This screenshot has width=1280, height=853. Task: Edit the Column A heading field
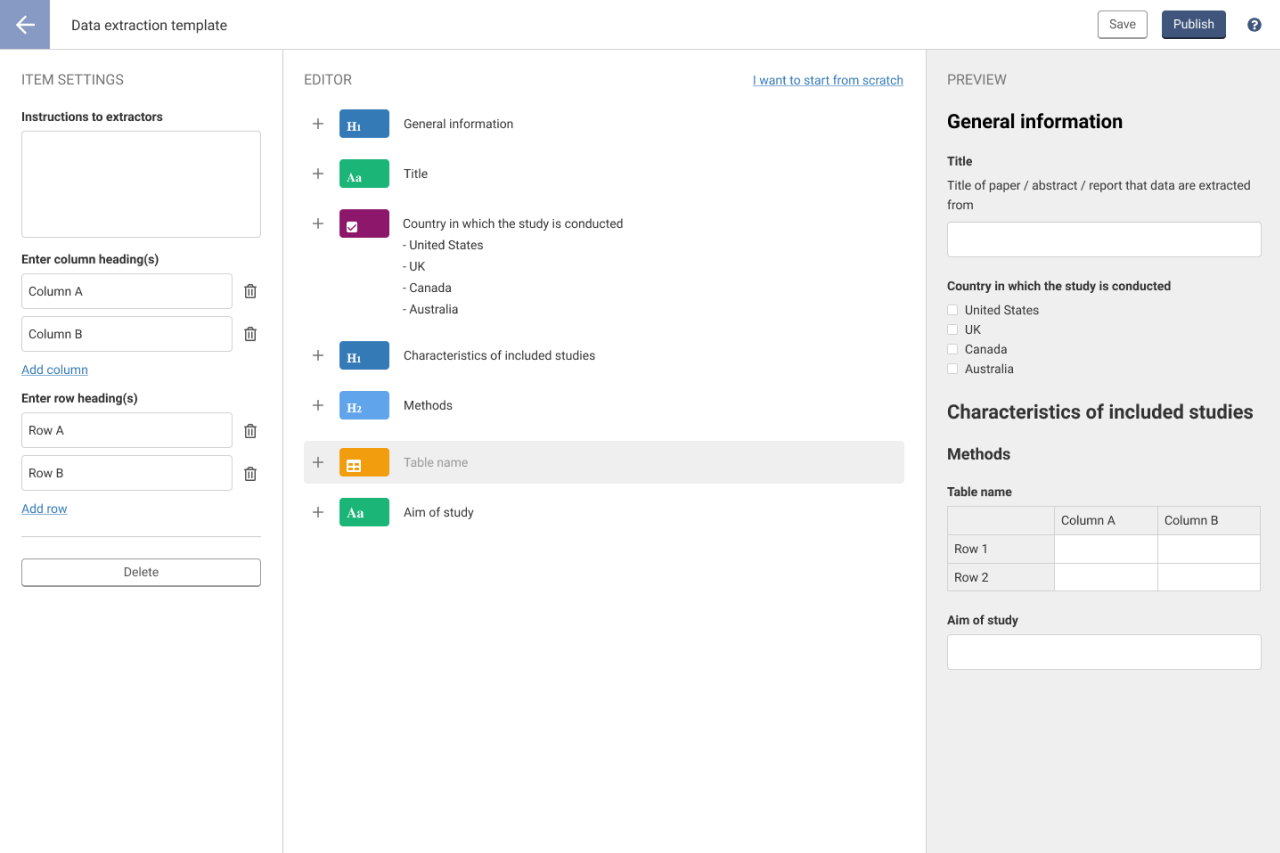point(127,291)
